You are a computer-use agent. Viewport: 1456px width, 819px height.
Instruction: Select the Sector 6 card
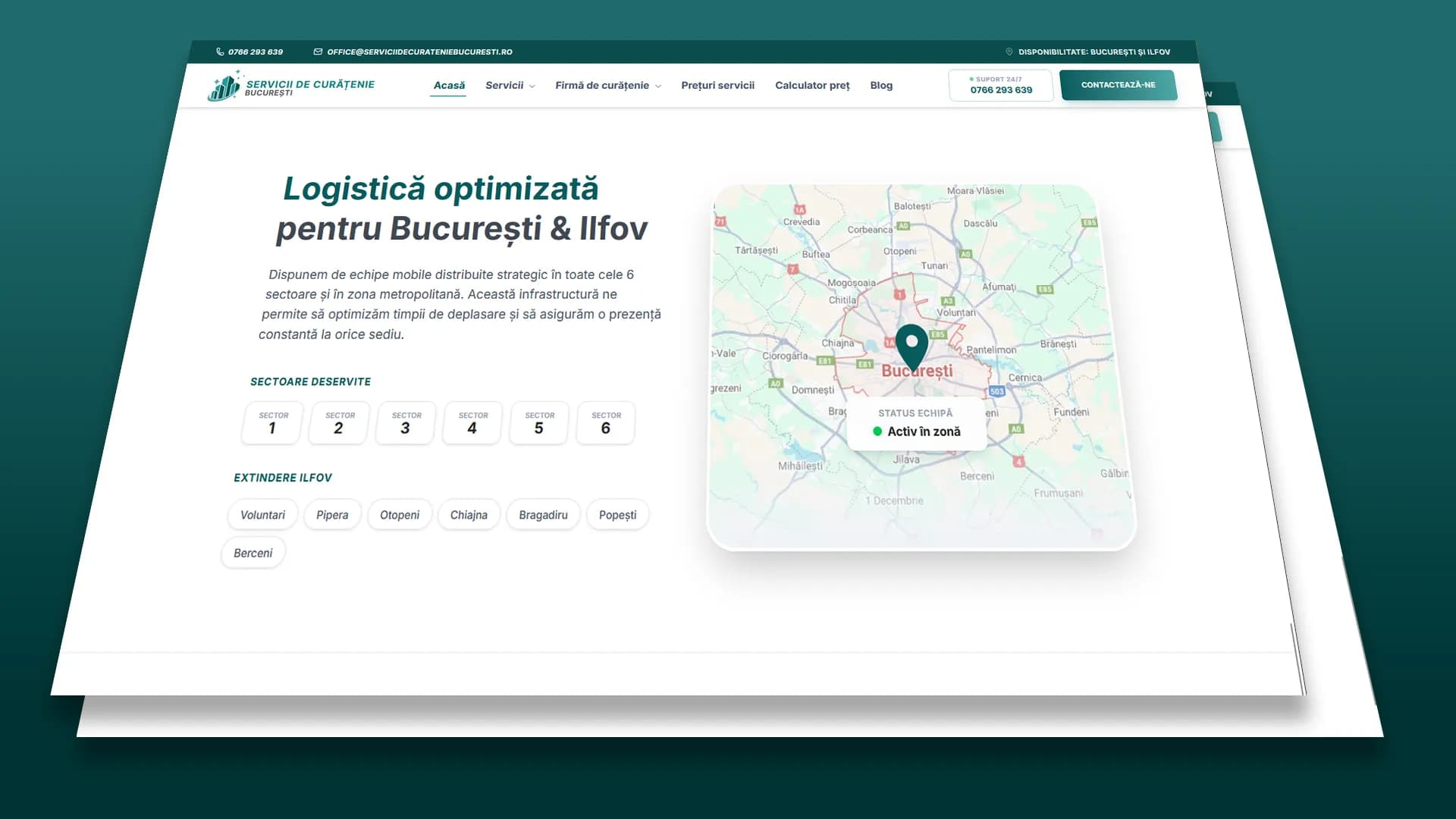(x=606, y=422)
